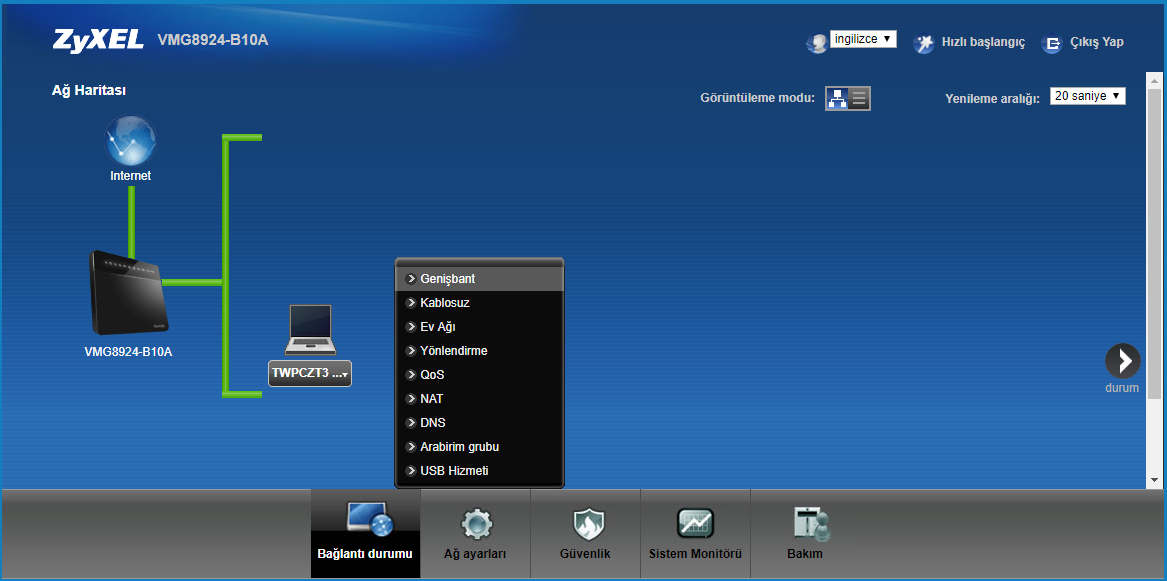
Task: Click the Güvenlik tab label
Action: pyautogui.click(x=585, y=554)
